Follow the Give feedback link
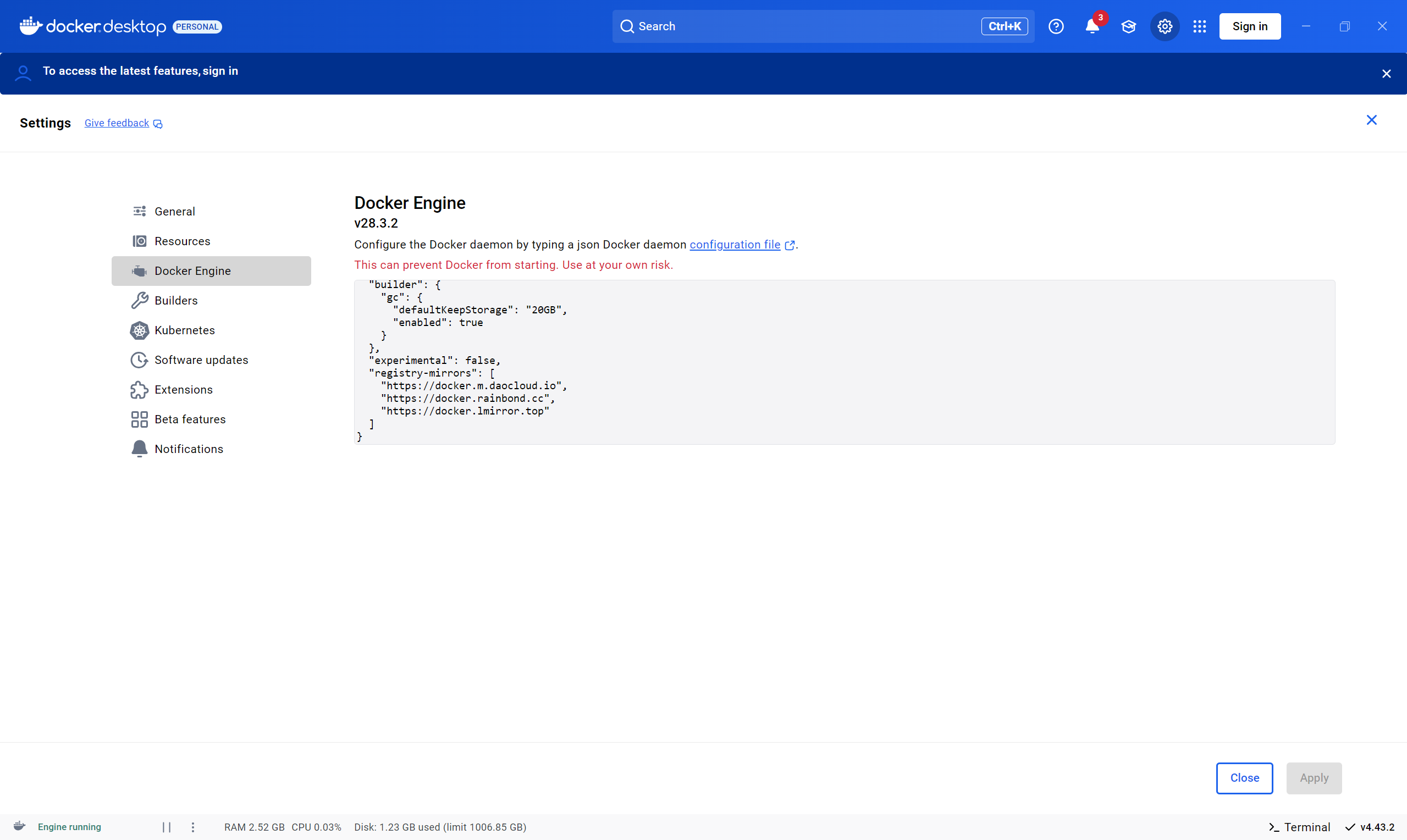Screen dimensions: 1407x840 click(x=117, y=123)
